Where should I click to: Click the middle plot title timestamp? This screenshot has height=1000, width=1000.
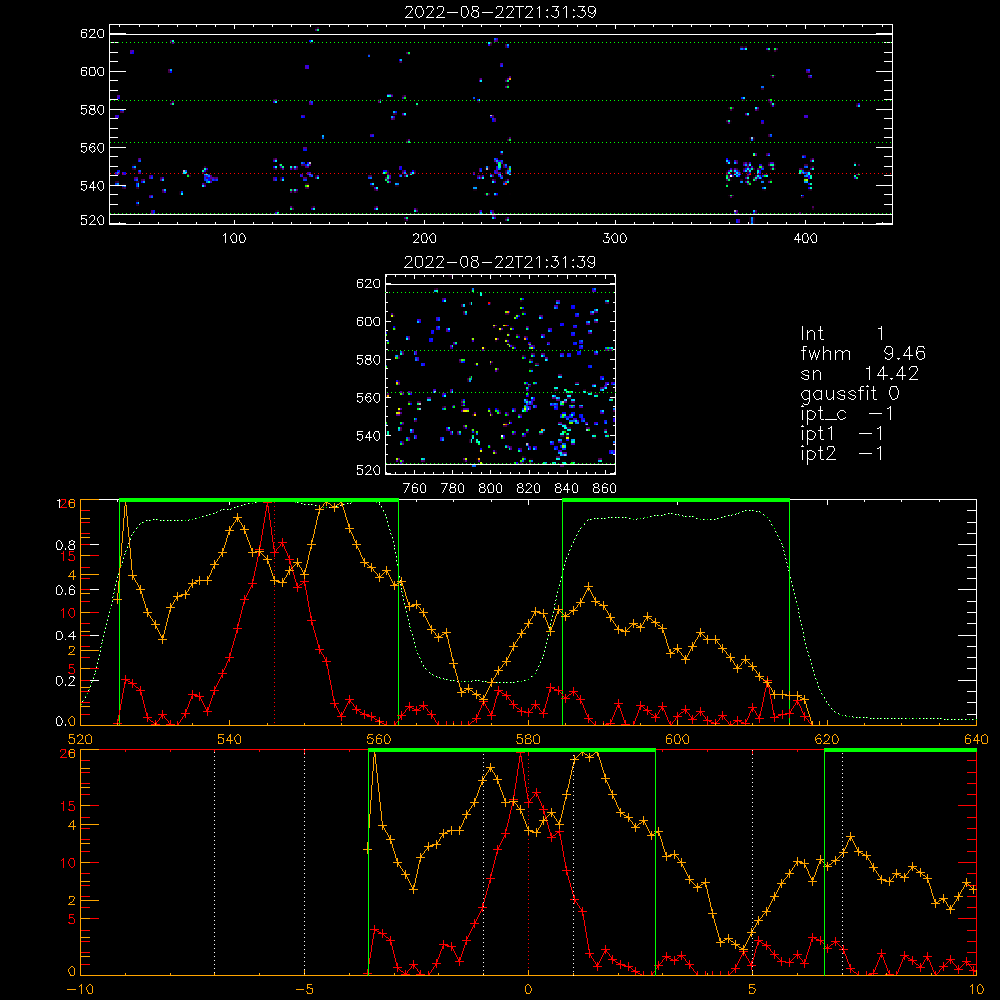500,262
